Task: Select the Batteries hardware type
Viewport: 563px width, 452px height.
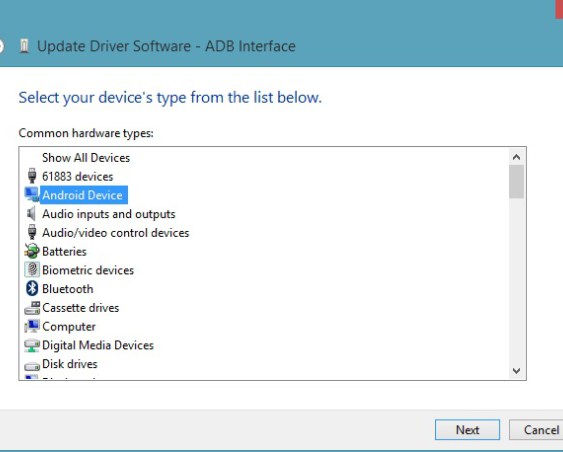Action: click(64, 251)
